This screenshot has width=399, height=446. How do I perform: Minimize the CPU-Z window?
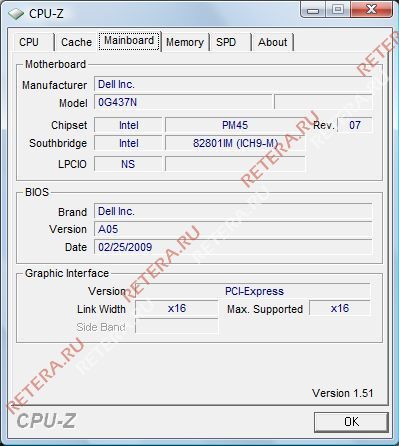(313, 11)
